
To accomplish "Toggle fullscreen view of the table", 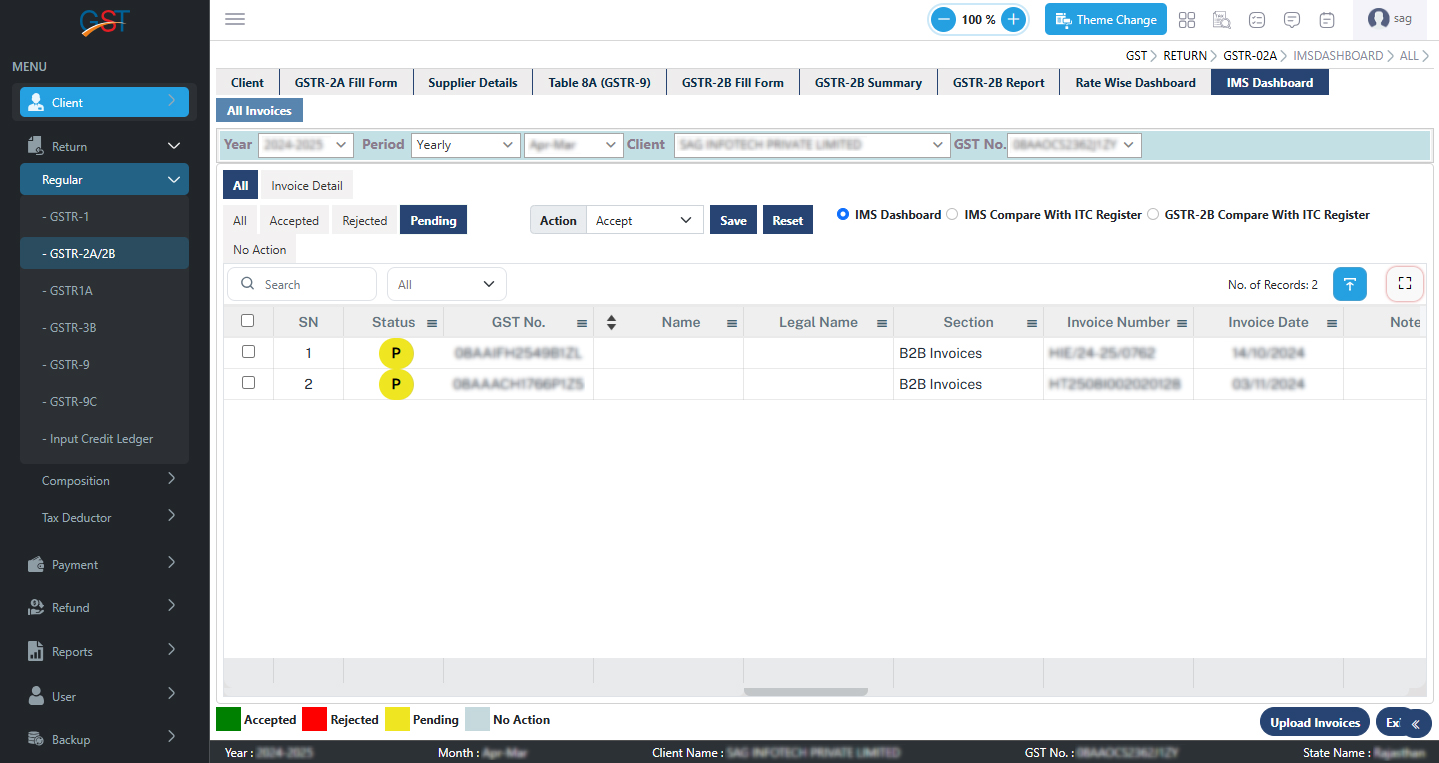I will coord(1404,284).
